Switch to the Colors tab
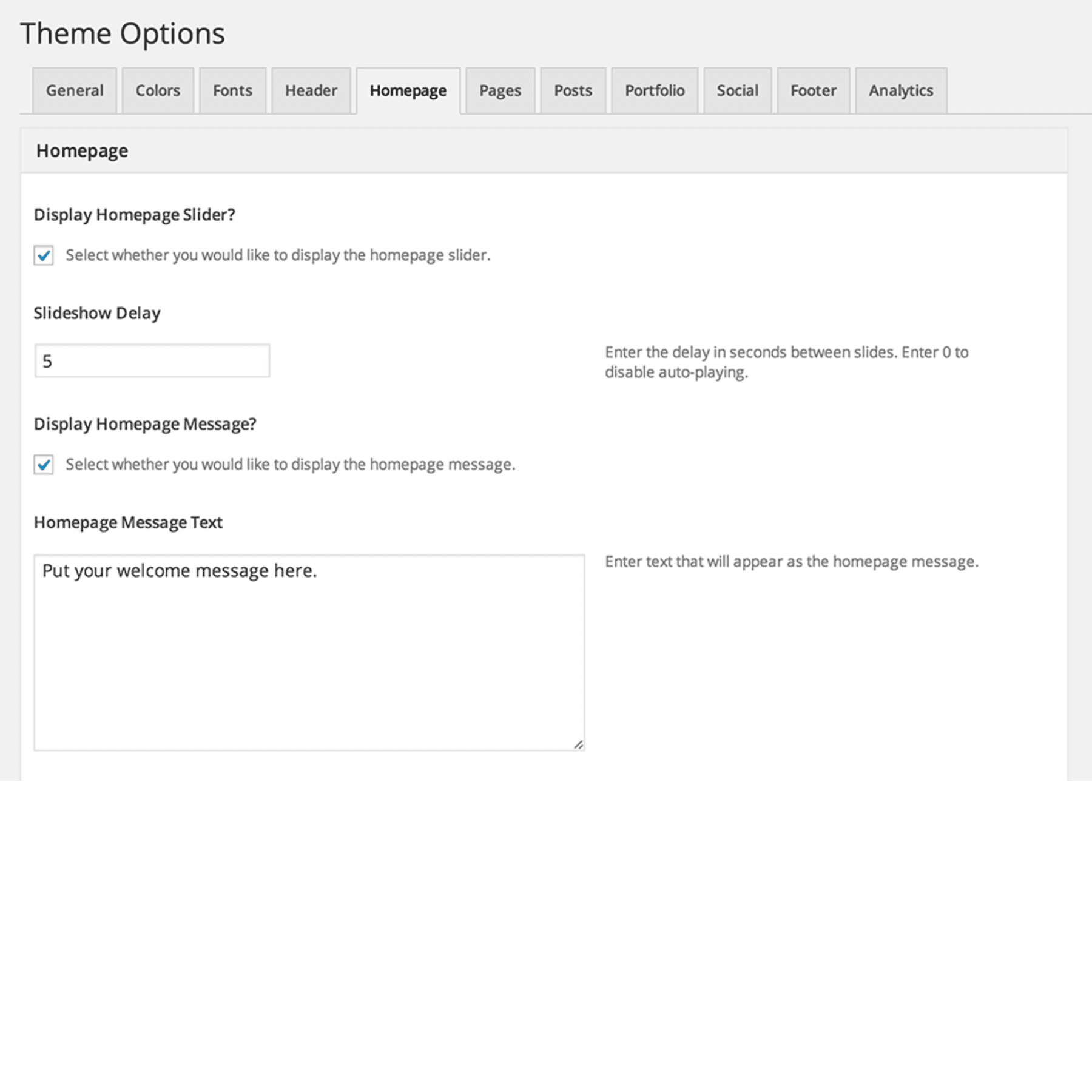The height and width of the screenshot is (1092, 1092). pyautogui.click(x=158, y=90)
